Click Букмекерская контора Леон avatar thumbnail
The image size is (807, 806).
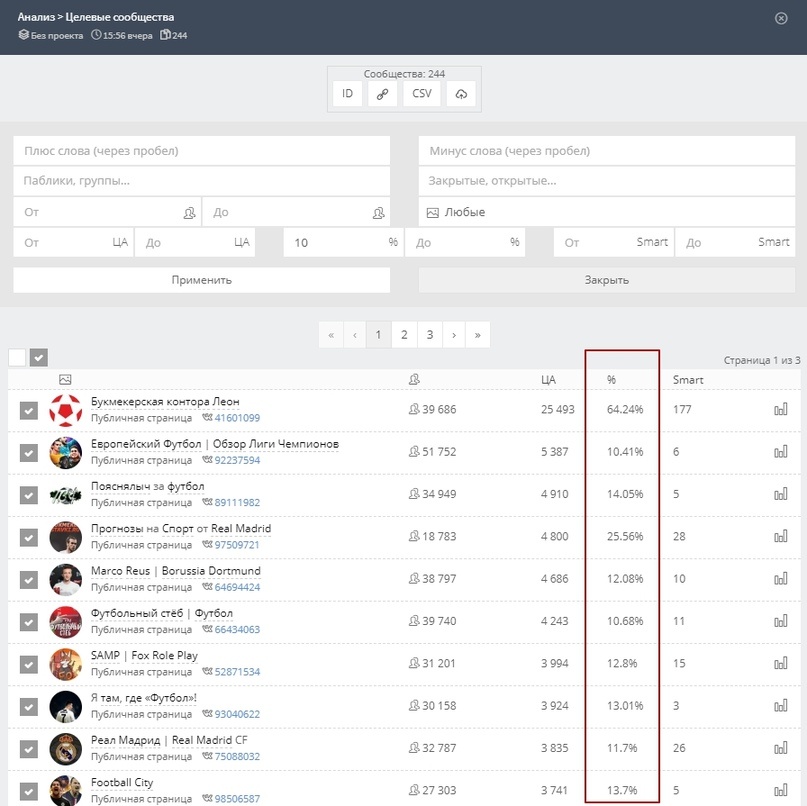pyautogui.click(x=65, y=410)
